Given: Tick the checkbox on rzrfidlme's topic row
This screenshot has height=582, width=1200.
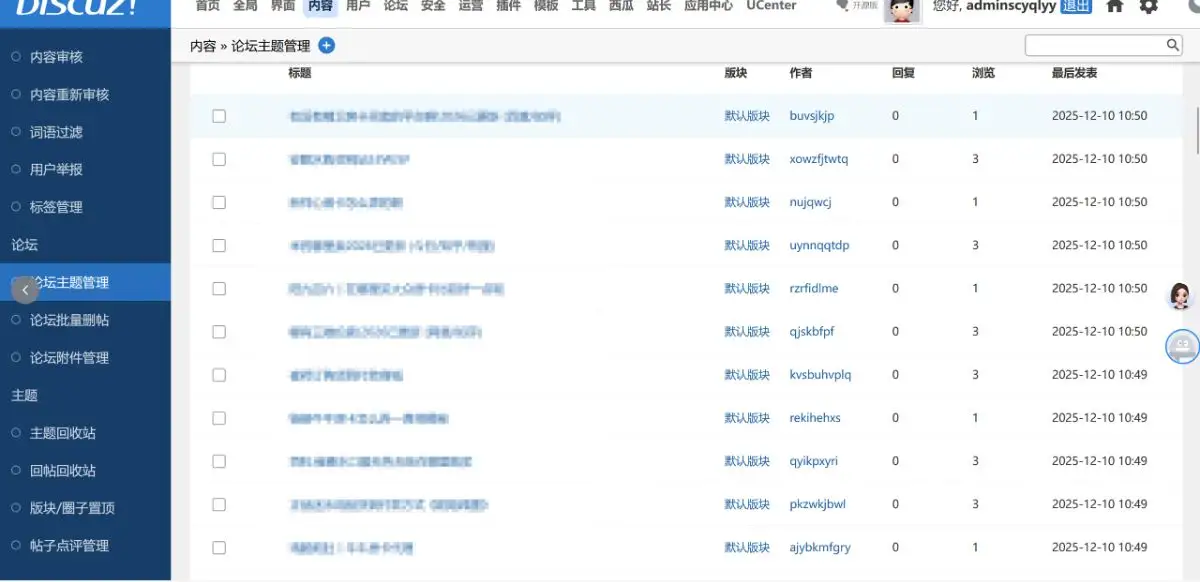Looking at the screenshot, I should click(x=218, y=288).
